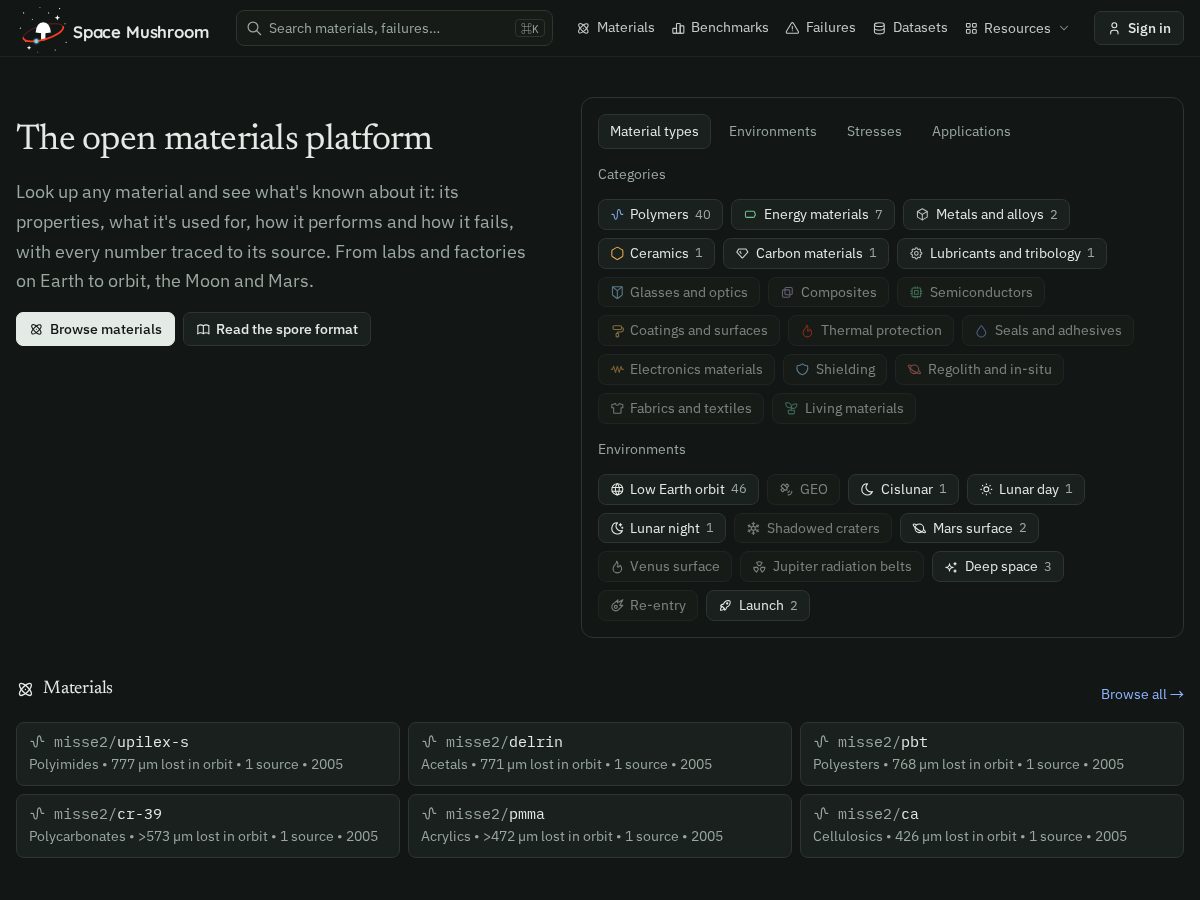Select the GEO environment chip
1200x900 pixels.
pyautogui.click(x=803, y=489)
